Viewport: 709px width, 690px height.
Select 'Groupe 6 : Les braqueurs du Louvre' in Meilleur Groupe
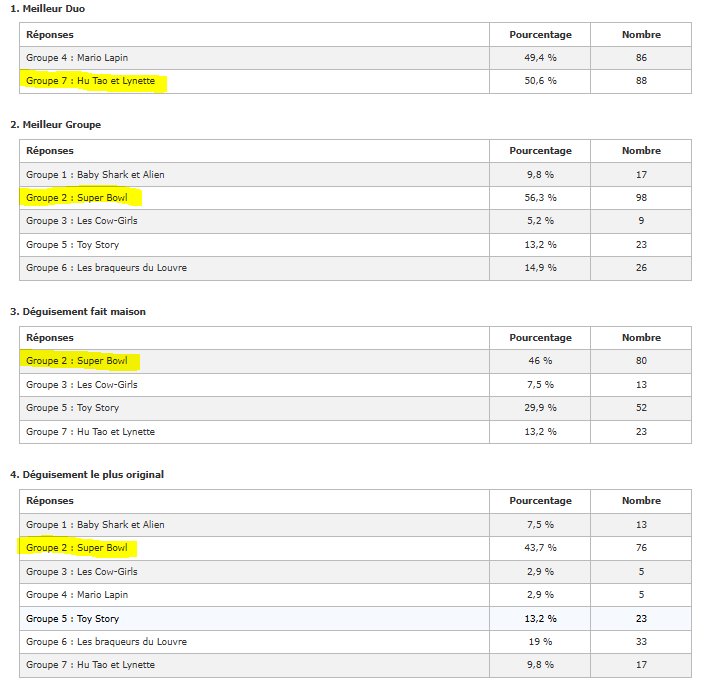click(x=106, y=268)
